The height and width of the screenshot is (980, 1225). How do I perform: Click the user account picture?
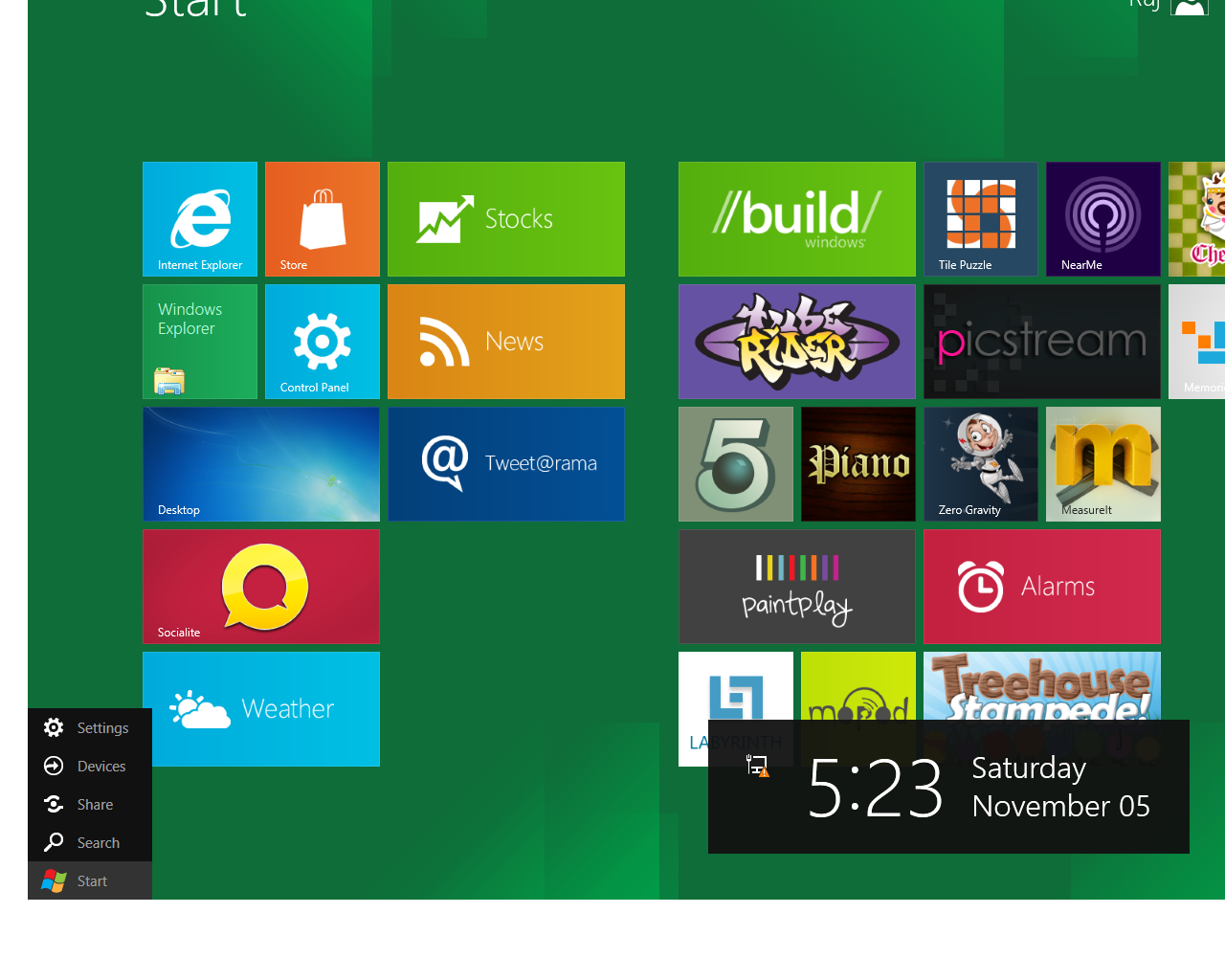tap(1189, 7)
